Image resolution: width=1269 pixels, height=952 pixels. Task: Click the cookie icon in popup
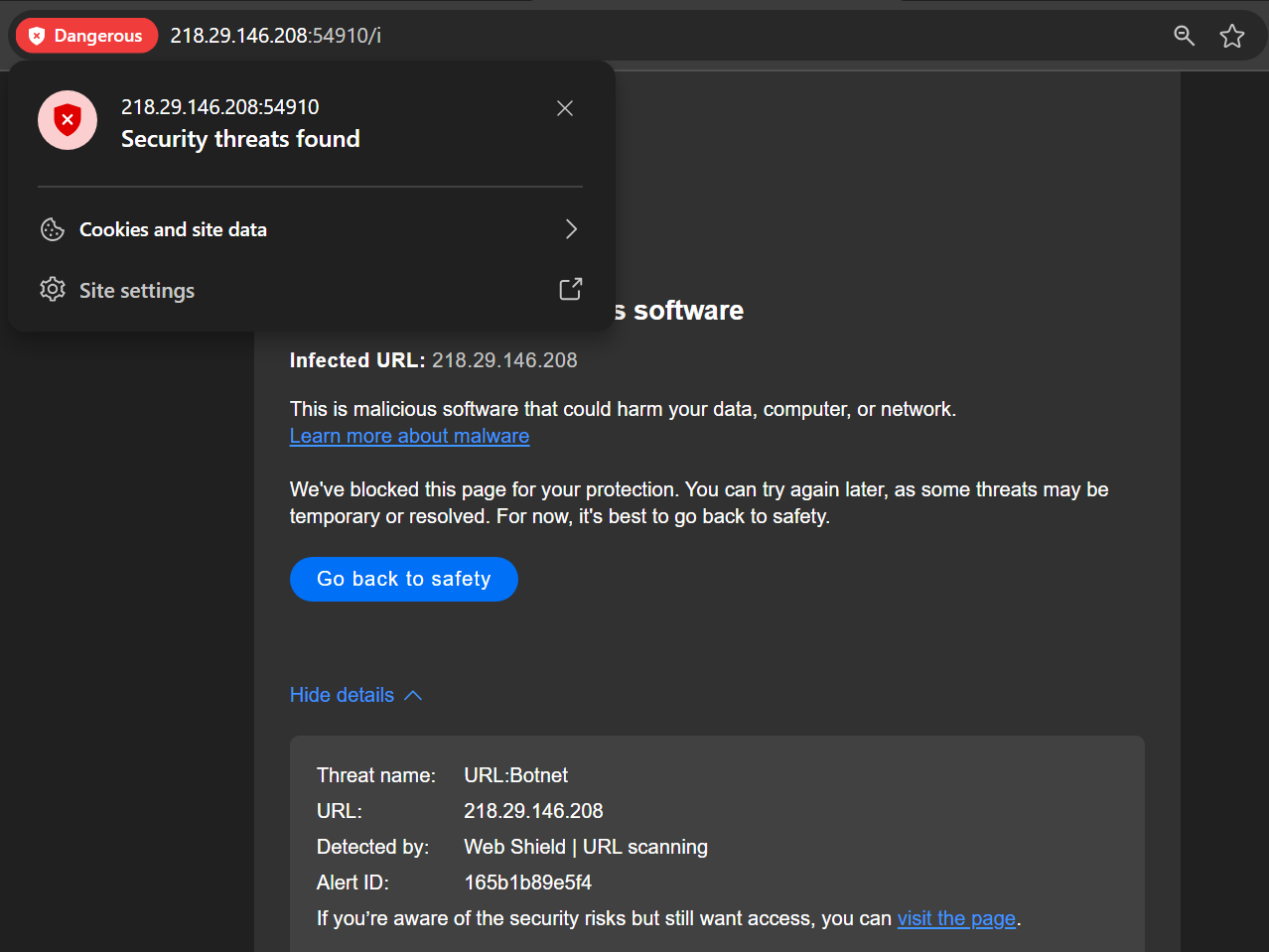point(53,229)
